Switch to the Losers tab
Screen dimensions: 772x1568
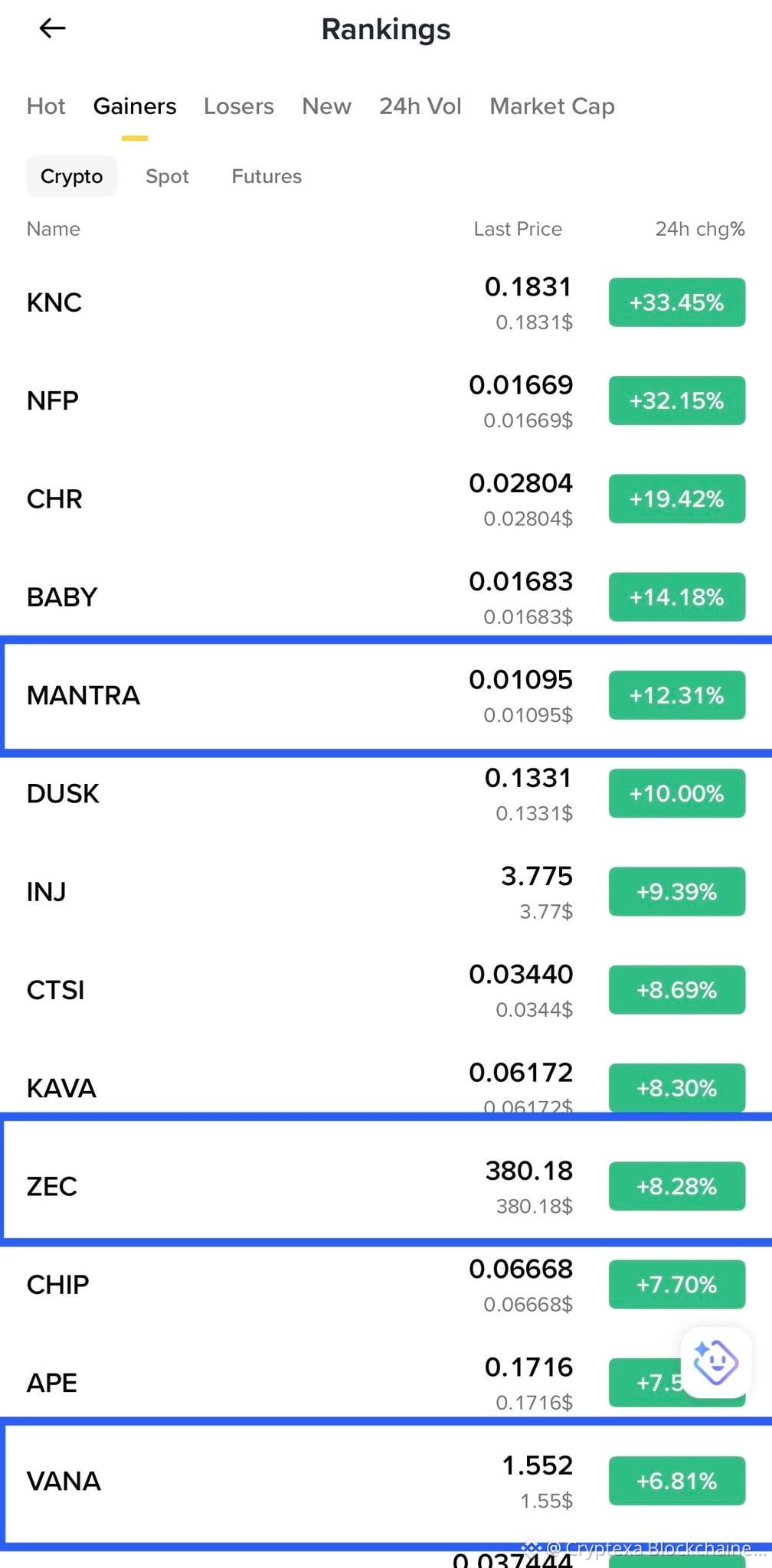239,106
